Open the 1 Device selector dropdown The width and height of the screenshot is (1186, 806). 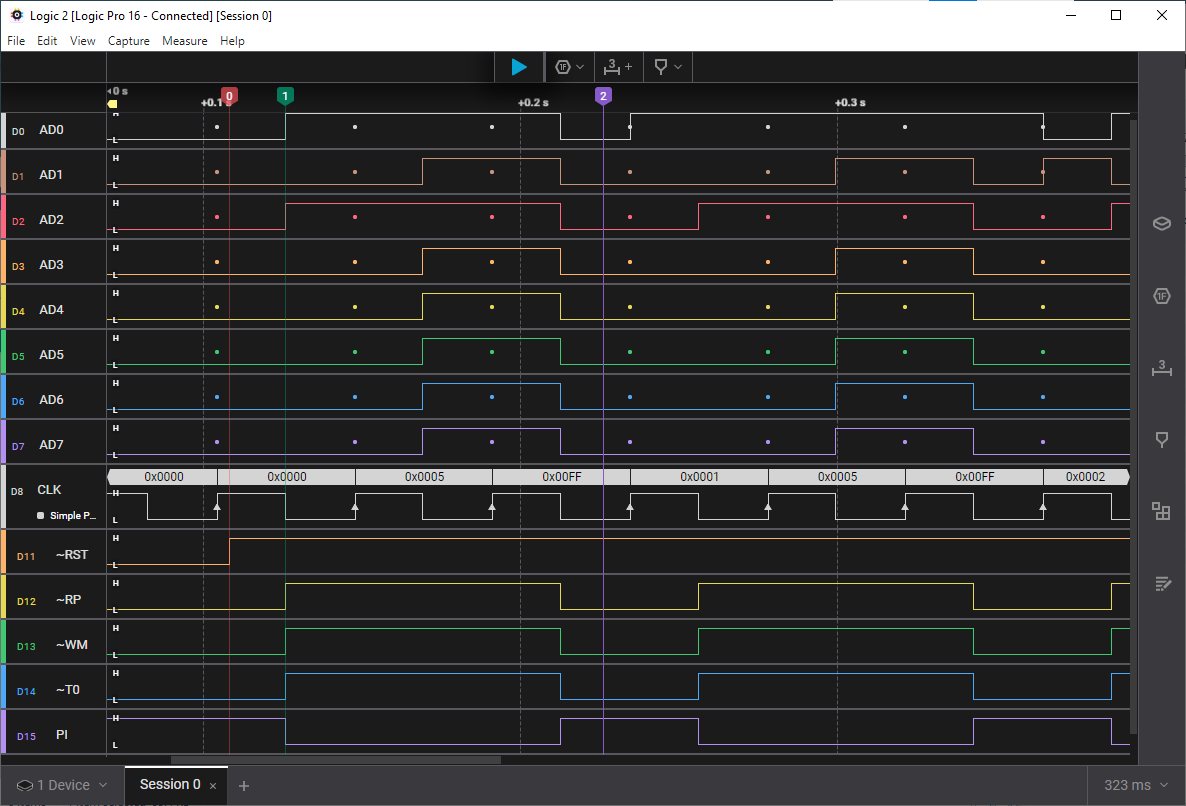click(x=62, y=786)
